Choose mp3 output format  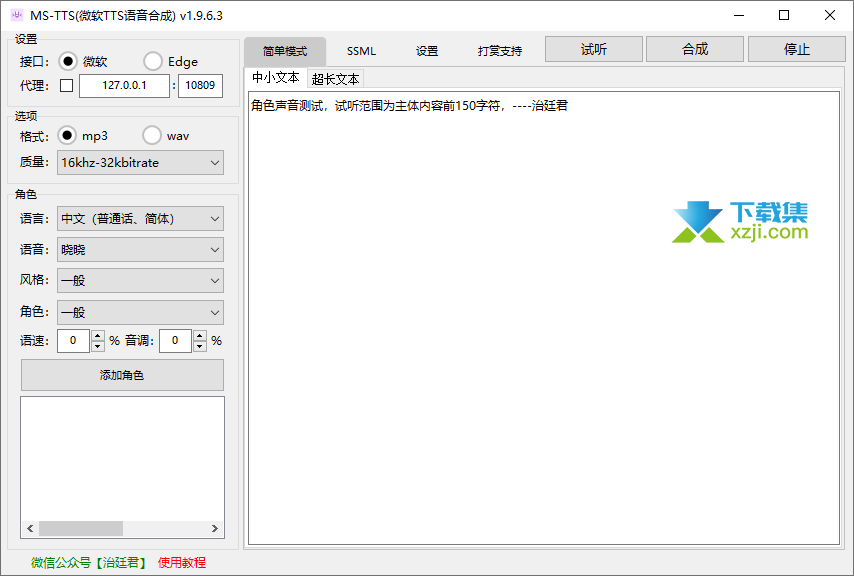click(x=67, y=136)
